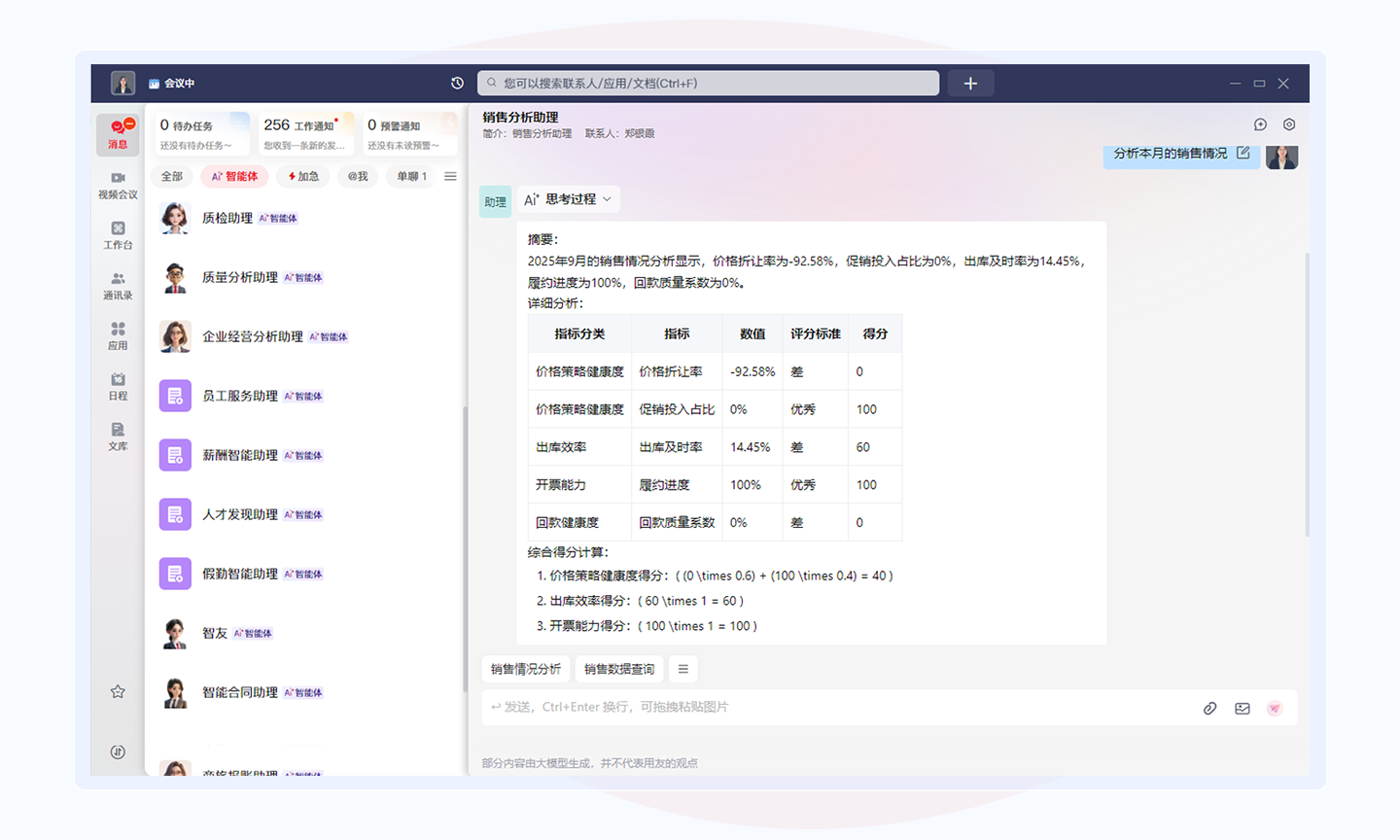Expand the 思考过程 thinking process dropdown

point(569,199)
